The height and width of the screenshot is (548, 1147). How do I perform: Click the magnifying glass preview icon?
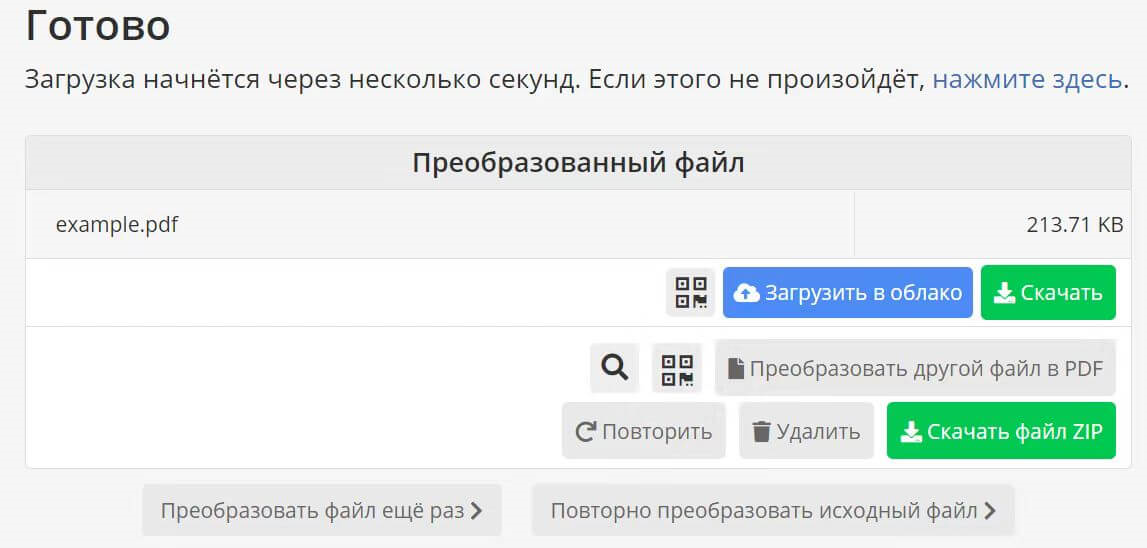pyautogui.click(x=615, y=368)
